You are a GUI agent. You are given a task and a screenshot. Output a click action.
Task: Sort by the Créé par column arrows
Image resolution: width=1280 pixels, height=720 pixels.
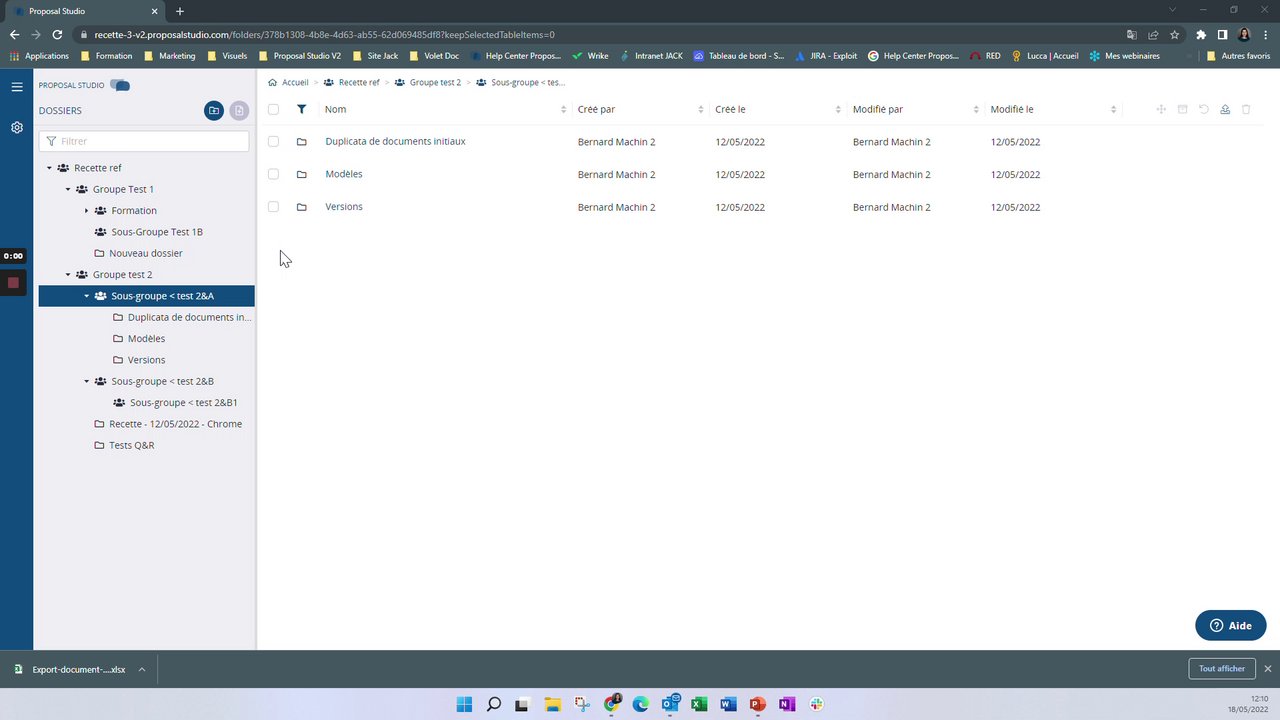[x=700, y=109]
